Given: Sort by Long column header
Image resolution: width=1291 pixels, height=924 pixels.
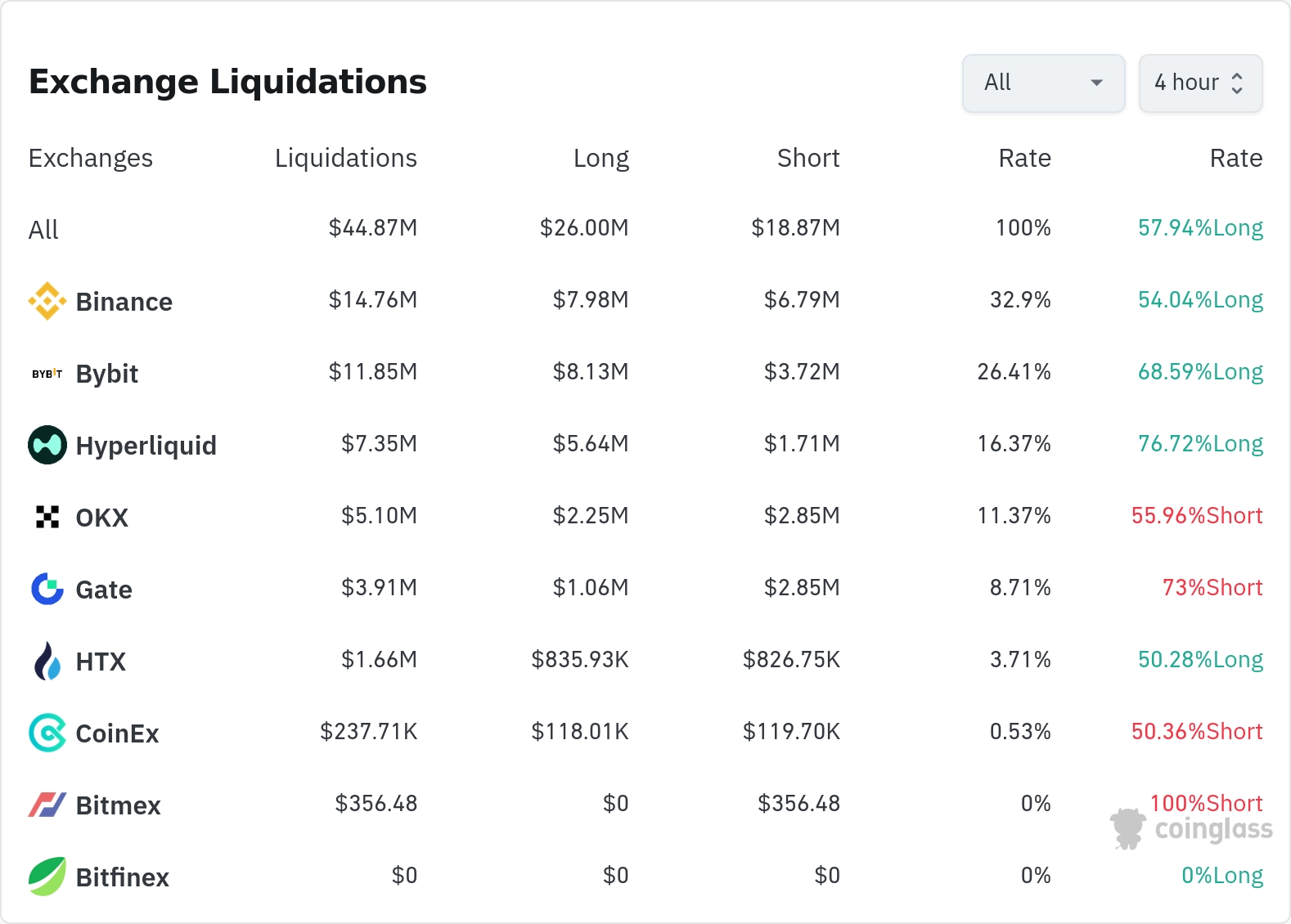Looking at the screenshot, I should click(x=601, y=158).
